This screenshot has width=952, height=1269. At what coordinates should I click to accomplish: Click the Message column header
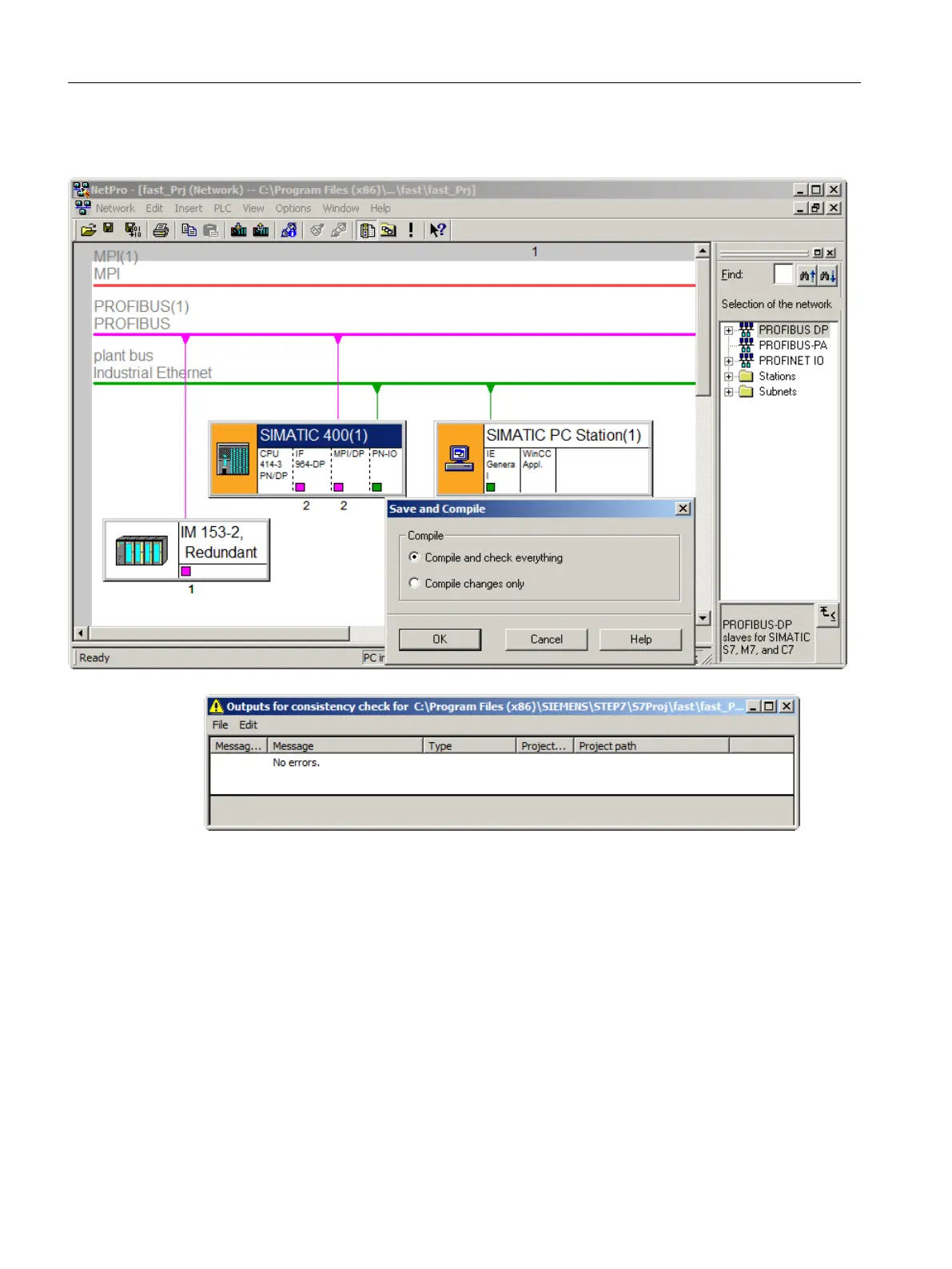[x=345, y=746]
